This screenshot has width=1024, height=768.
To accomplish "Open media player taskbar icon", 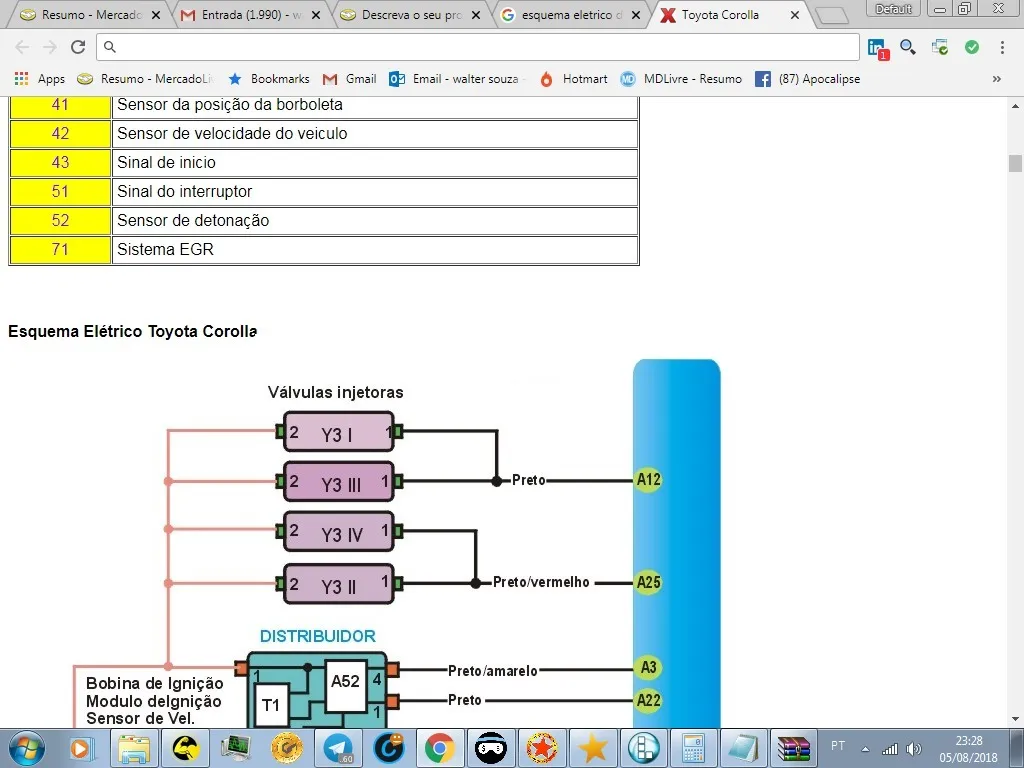I will (x=82, y=748).
